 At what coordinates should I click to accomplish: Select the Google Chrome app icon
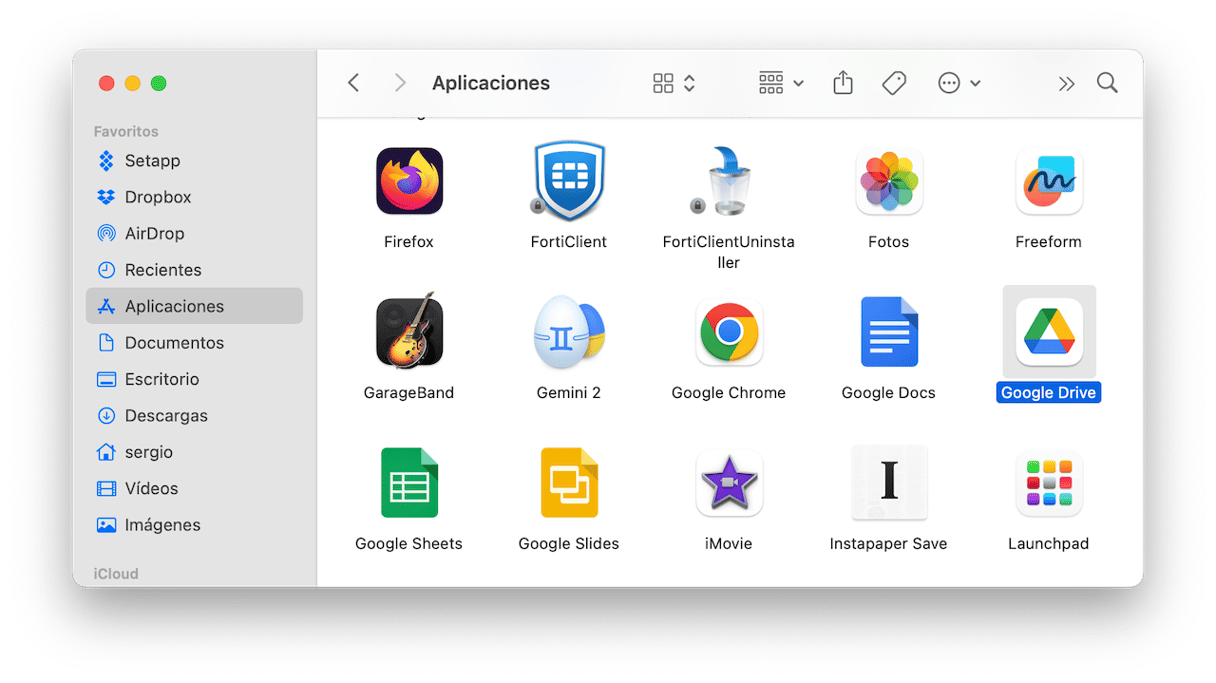pos(728,332)
